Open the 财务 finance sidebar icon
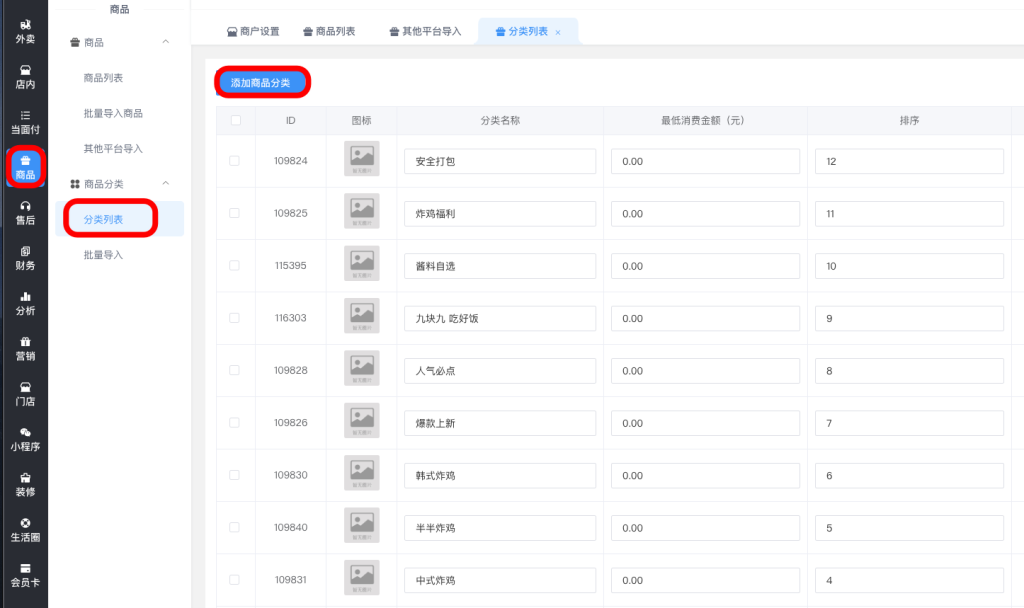Image resolution: width=1024 pixels, height=608 pixels. 24,251
